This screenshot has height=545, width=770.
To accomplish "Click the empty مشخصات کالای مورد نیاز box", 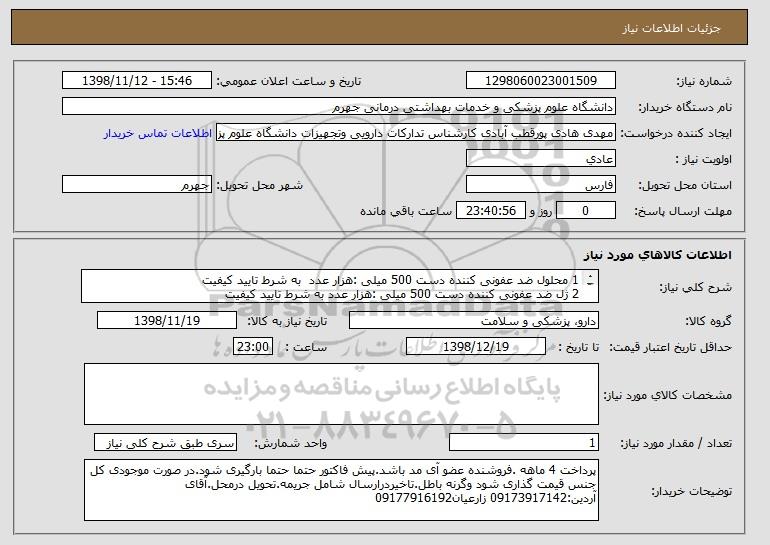I will point(341,394).
